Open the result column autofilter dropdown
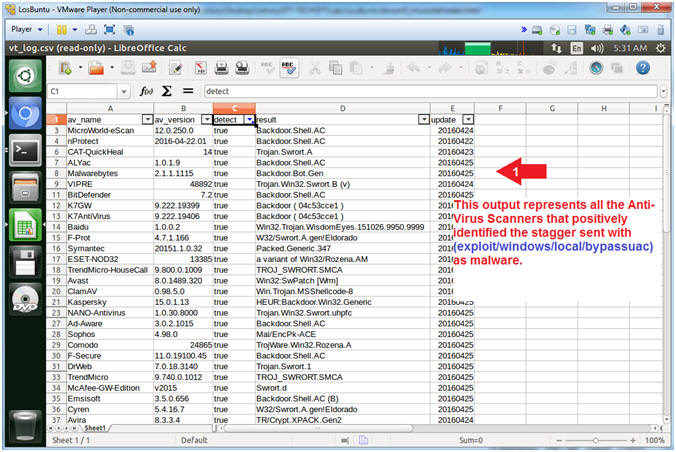Screen dimensions: 676x452 pos(424,119)
